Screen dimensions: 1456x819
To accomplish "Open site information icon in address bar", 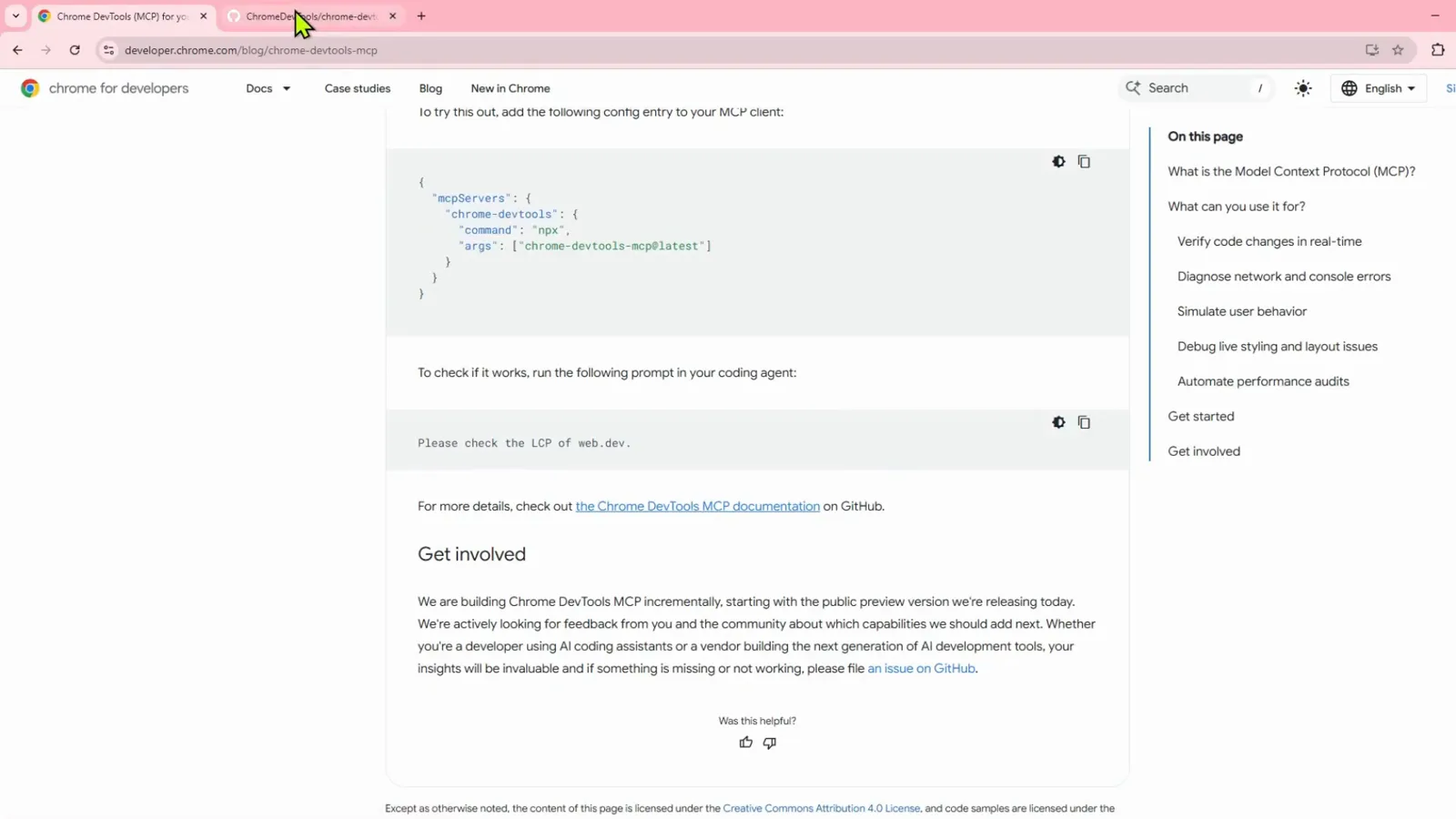I will coord(108,50).
